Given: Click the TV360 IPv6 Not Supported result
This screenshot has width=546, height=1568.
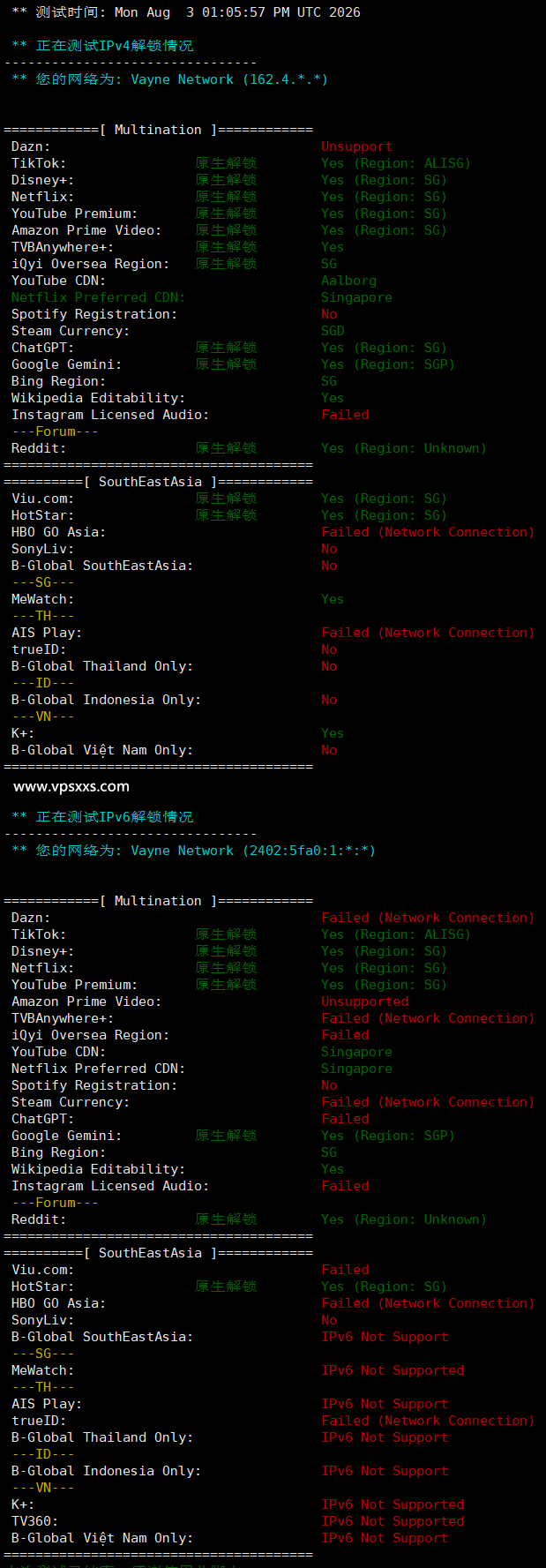Looking at the screenshot, I should (393, 1521).
